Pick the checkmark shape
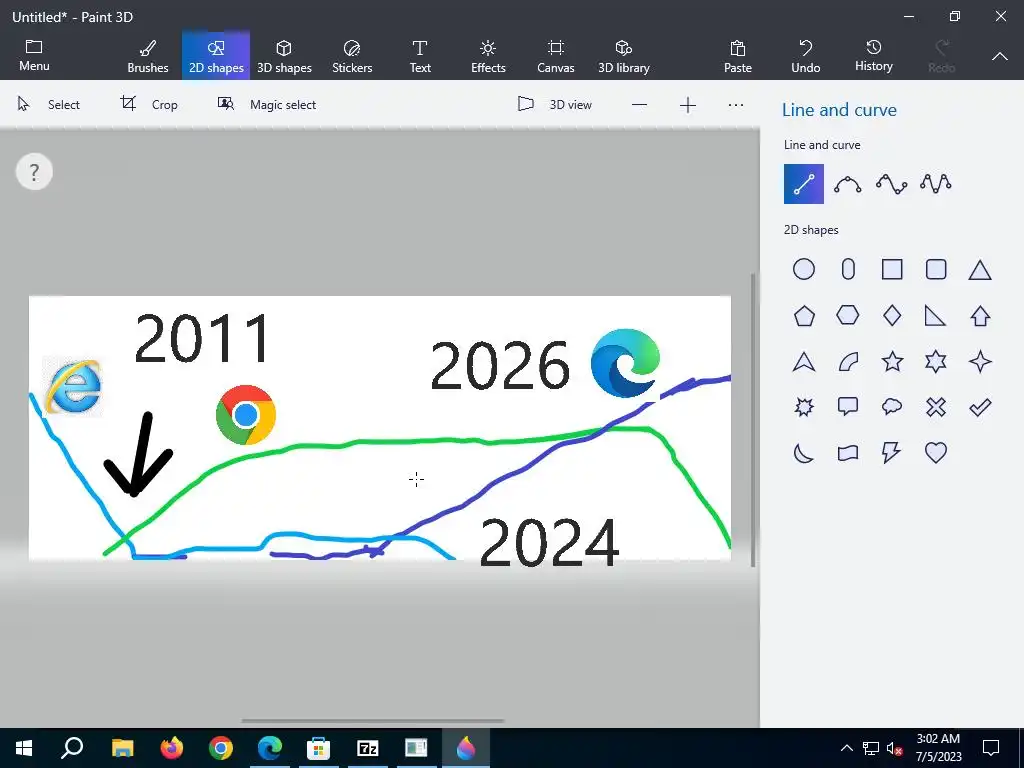The image size is (1024, 768). pos(980,407)
